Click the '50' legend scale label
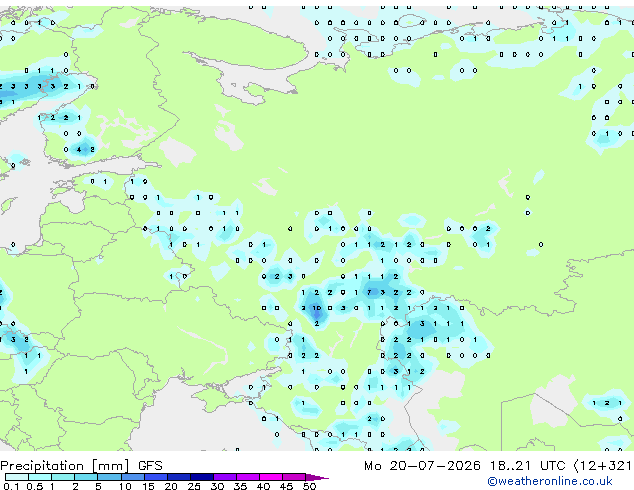This screenshot has height=490, width=634. pos(310,486)
